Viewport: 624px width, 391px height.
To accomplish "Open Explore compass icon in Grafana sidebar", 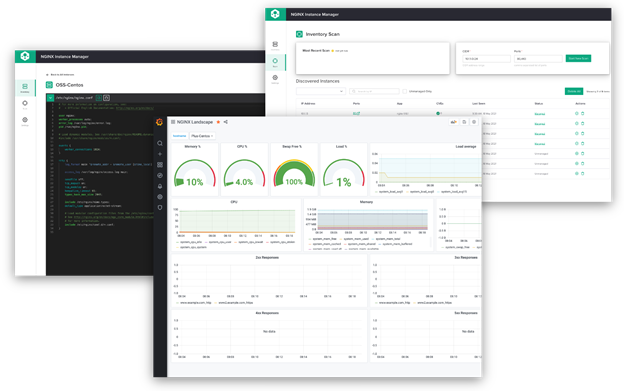I will (160, 175).
